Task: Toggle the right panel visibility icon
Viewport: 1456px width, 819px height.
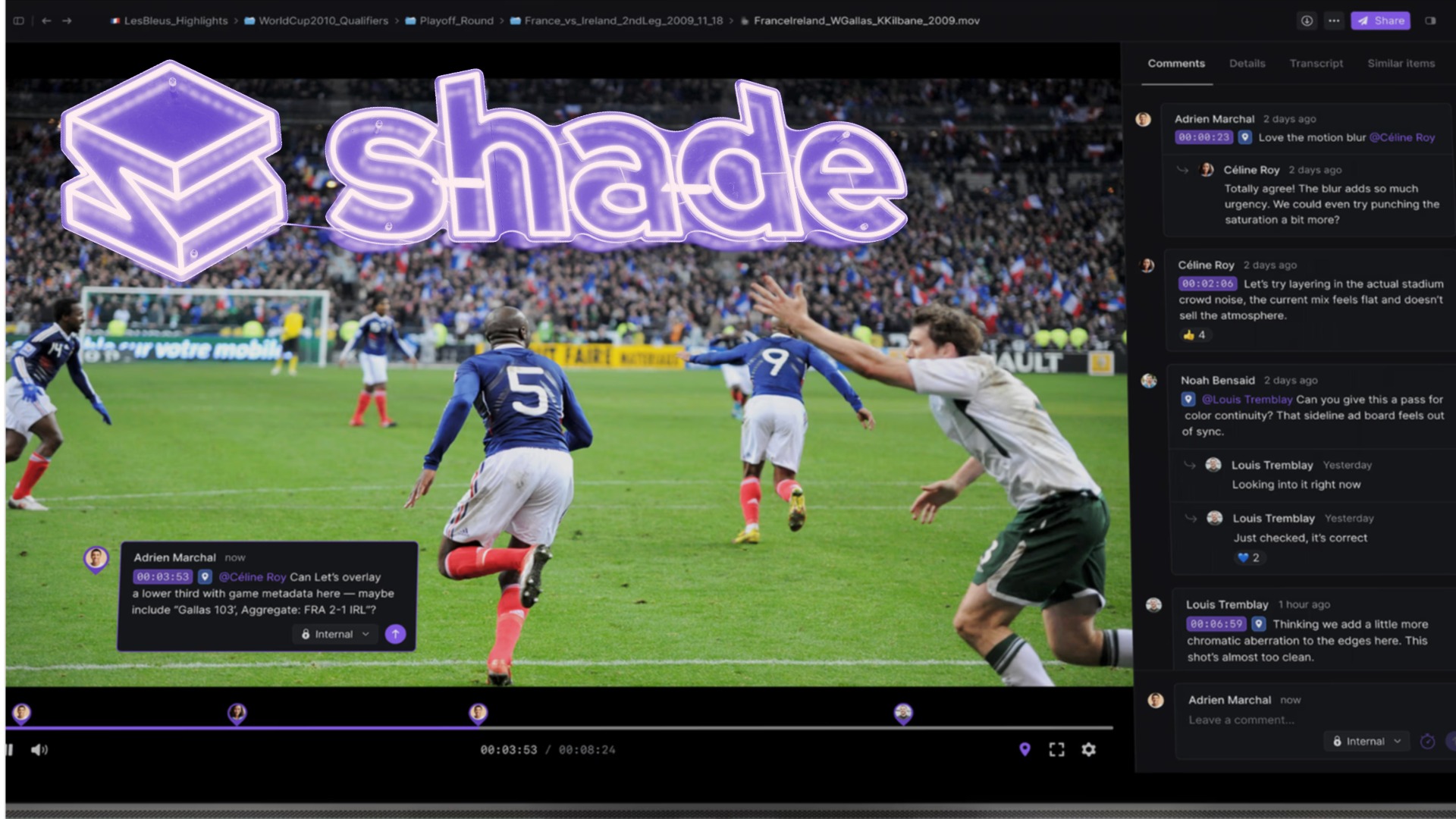Action: pos(1430,21)
